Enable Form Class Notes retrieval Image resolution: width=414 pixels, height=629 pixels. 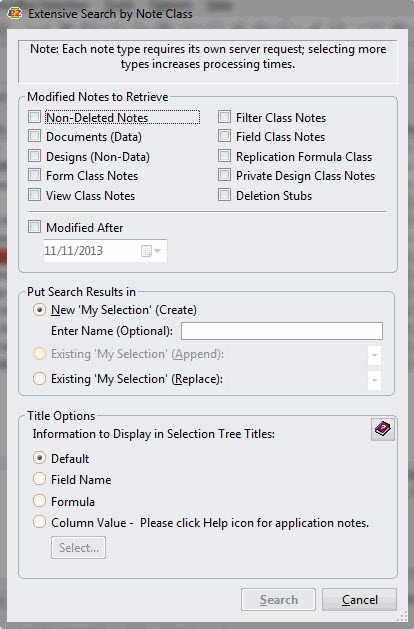coord(34,175)
